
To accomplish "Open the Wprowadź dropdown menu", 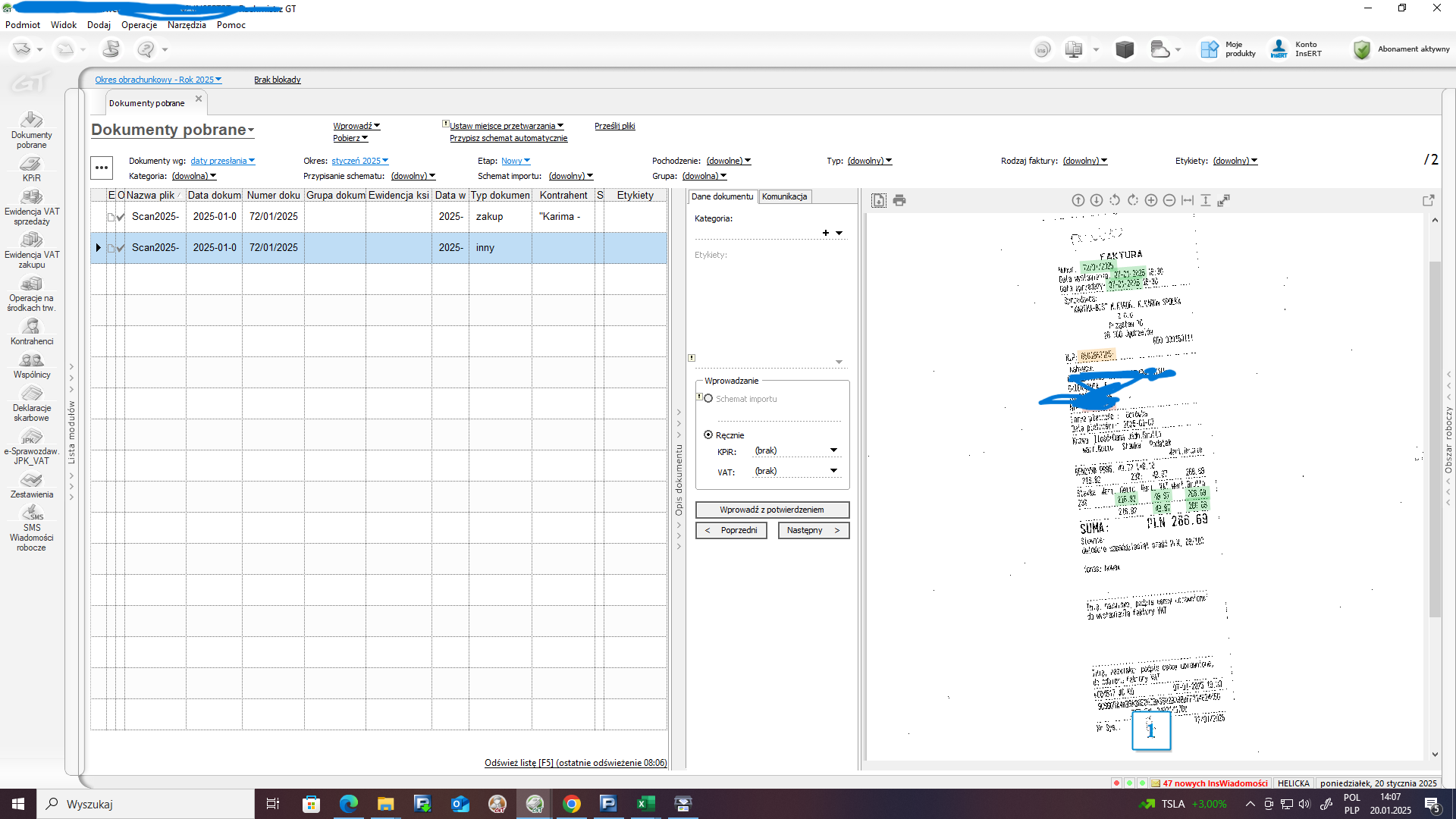I will pos(356,126).
